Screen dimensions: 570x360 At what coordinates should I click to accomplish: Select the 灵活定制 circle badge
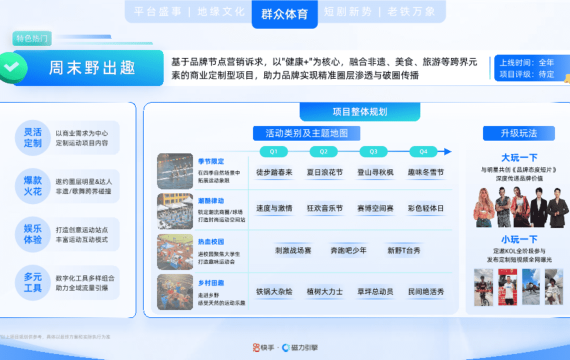[33, 138]
